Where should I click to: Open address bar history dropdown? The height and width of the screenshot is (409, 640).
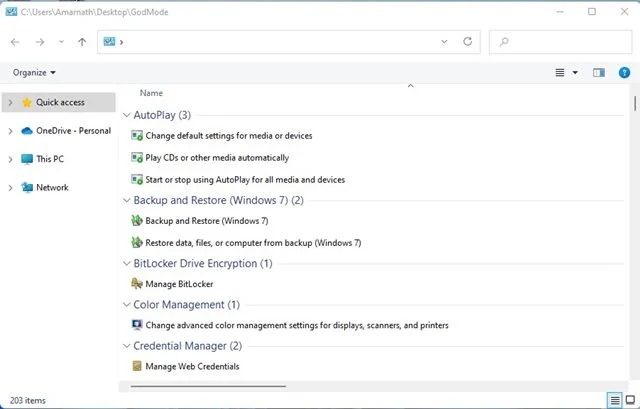[444, 42]
